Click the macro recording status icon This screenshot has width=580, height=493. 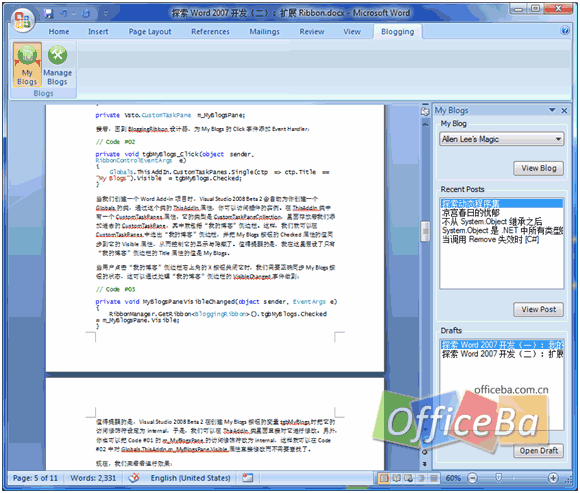tap(247, 478)
